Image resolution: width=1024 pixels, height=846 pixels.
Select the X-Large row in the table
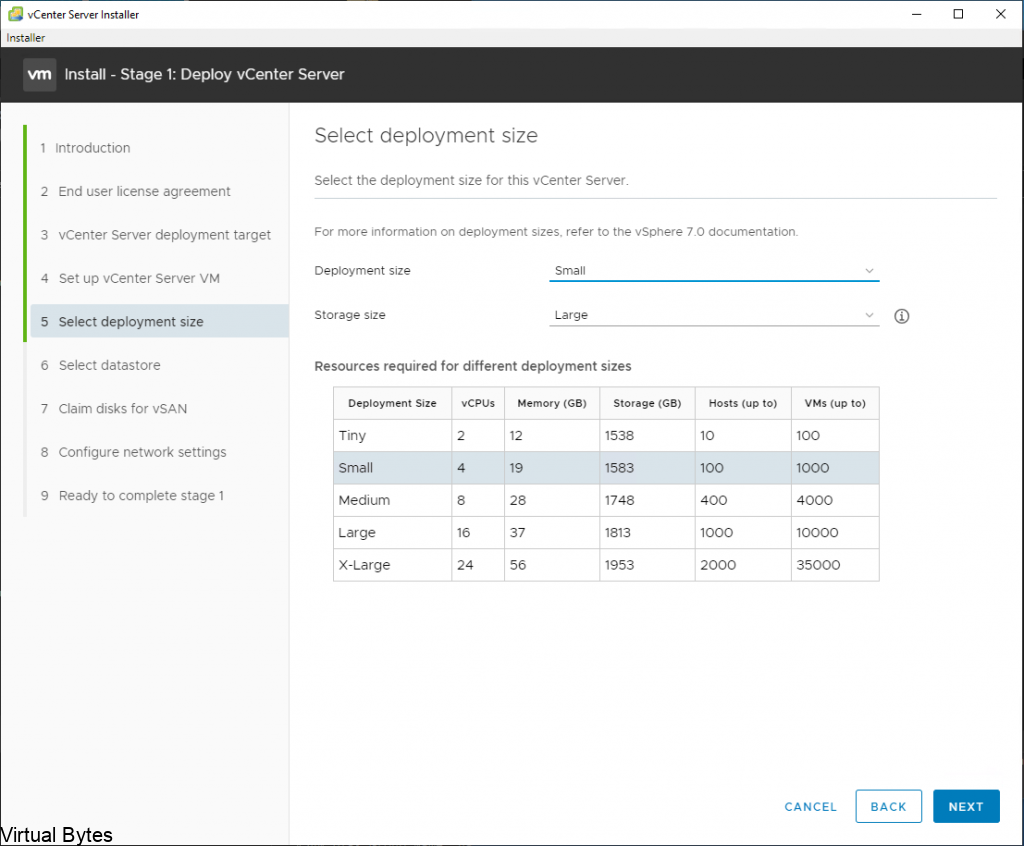pyautogui.click(x=606, y=565)
